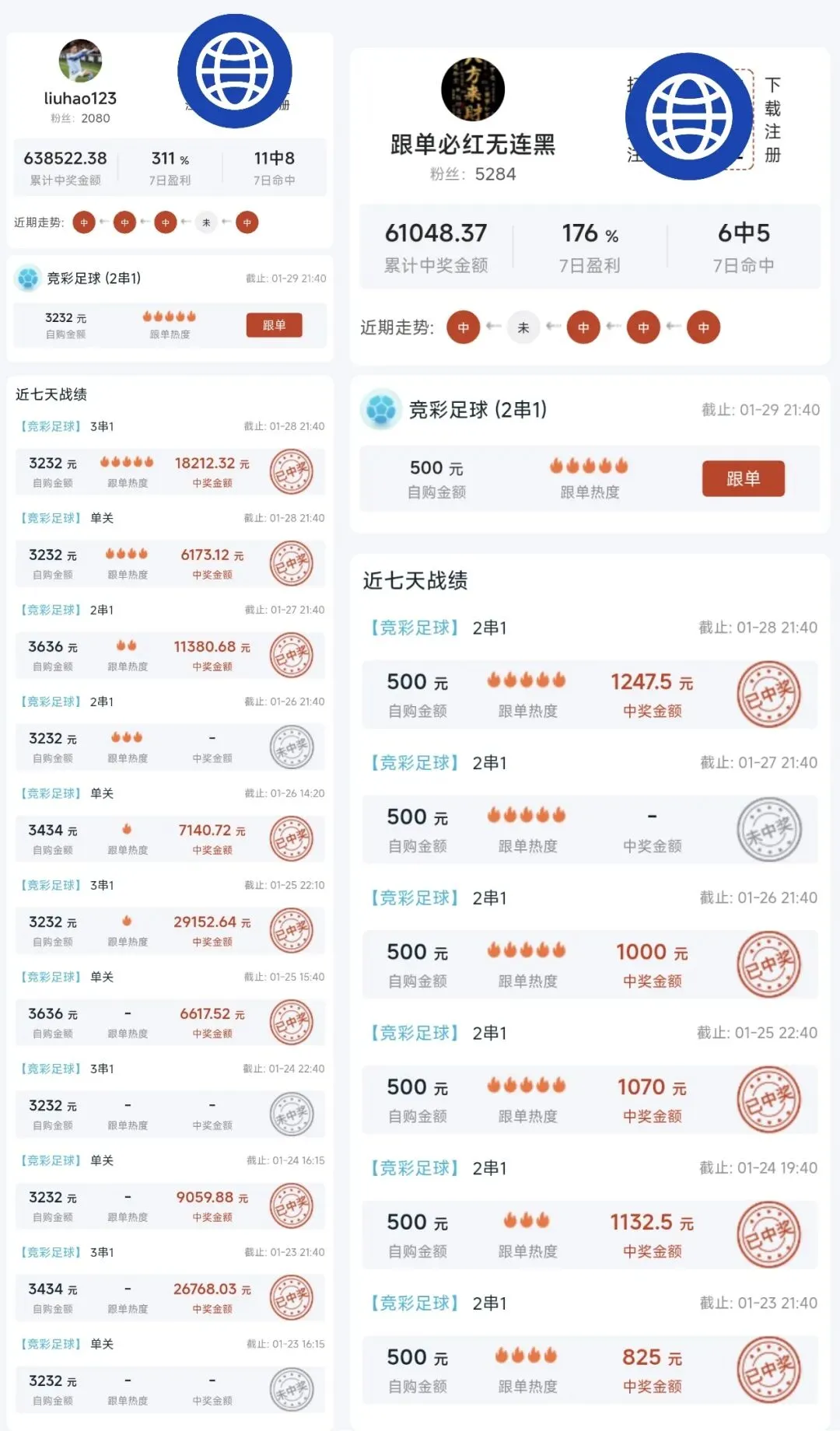This screenshot has height=1431, width=840.
Task: Click soccer ball icon in left 竞彩足球 card
Action: pos(28,278)
